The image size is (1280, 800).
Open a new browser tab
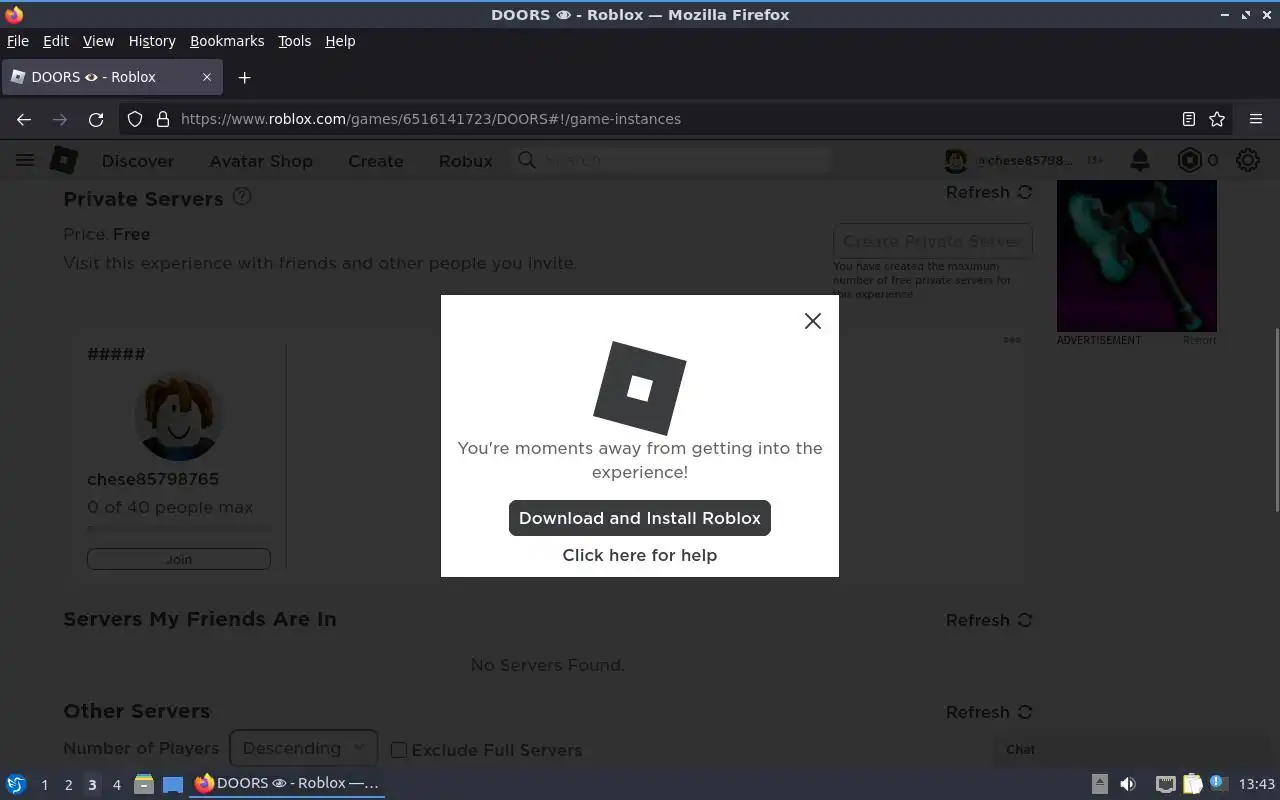[244, 77]
